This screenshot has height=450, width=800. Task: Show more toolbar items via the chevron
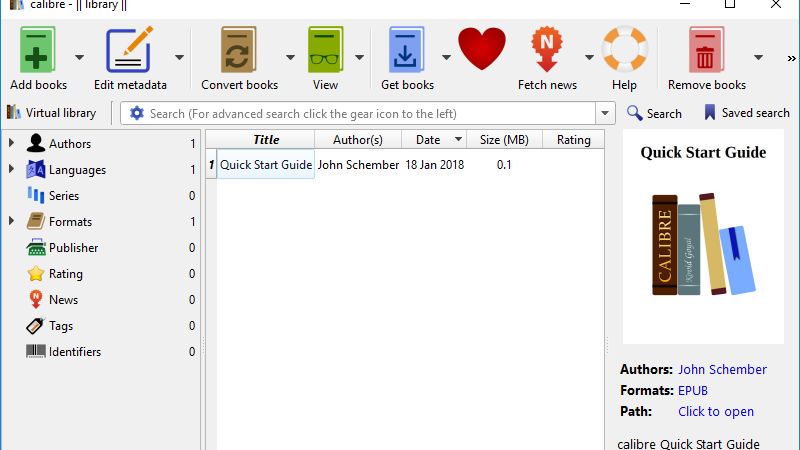tap(791, 58)
